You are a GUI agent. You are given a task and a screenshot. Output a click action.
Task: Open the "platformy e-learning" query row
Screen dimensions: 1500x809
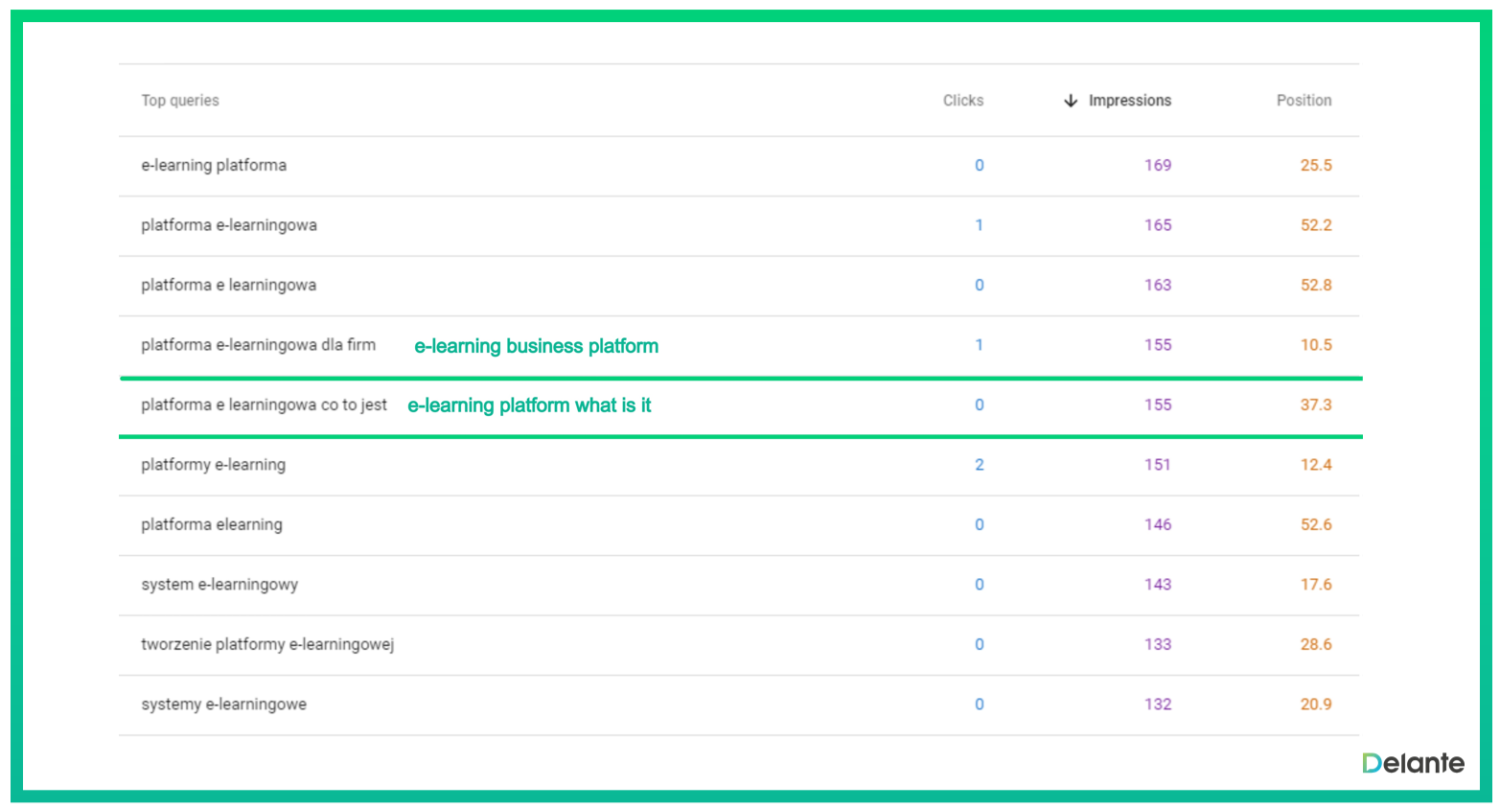click(x=213, y=465)
